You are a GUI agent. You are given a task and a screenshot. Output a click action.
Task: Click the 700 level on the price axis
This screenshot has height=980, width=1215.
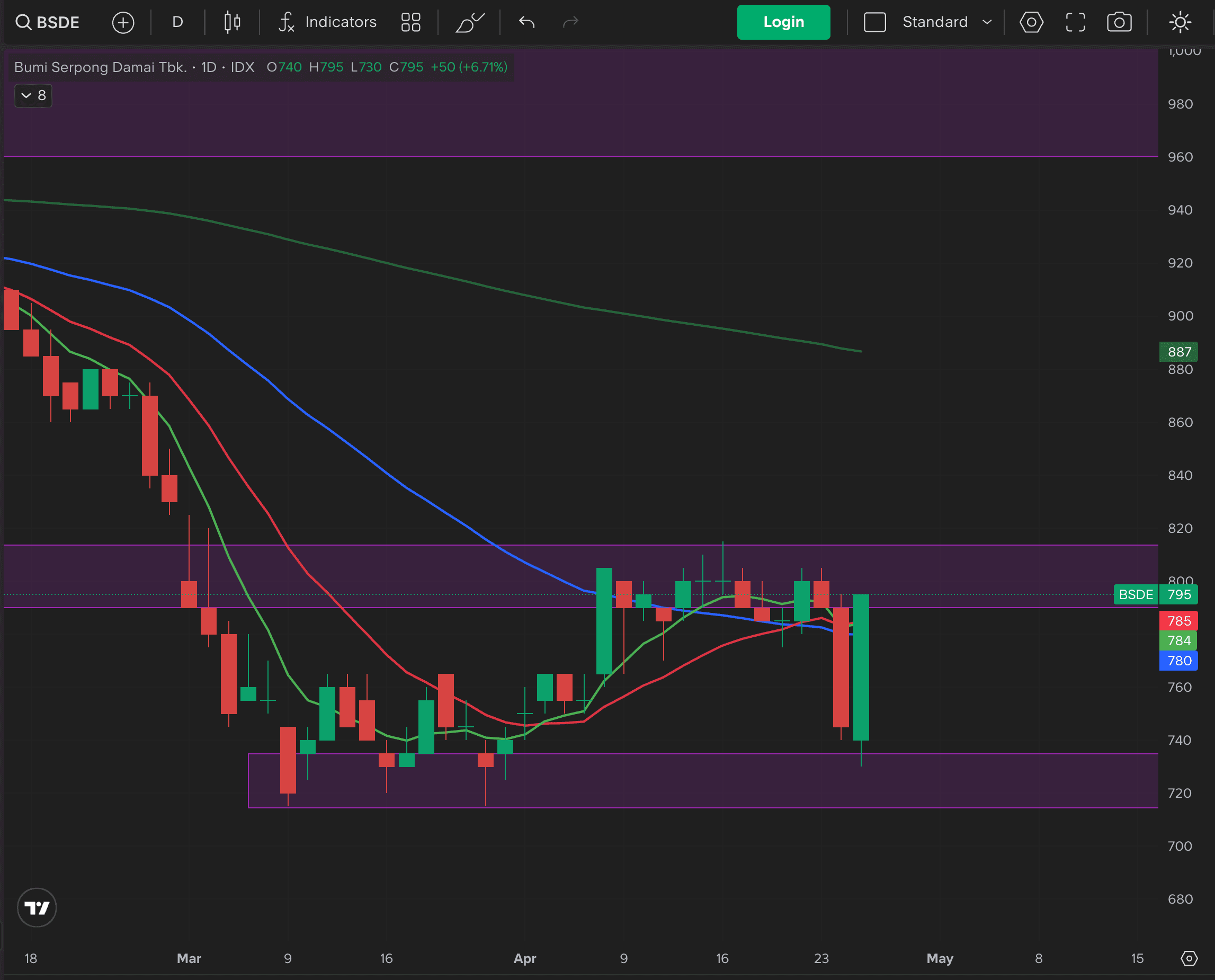tap(1180, 846)
